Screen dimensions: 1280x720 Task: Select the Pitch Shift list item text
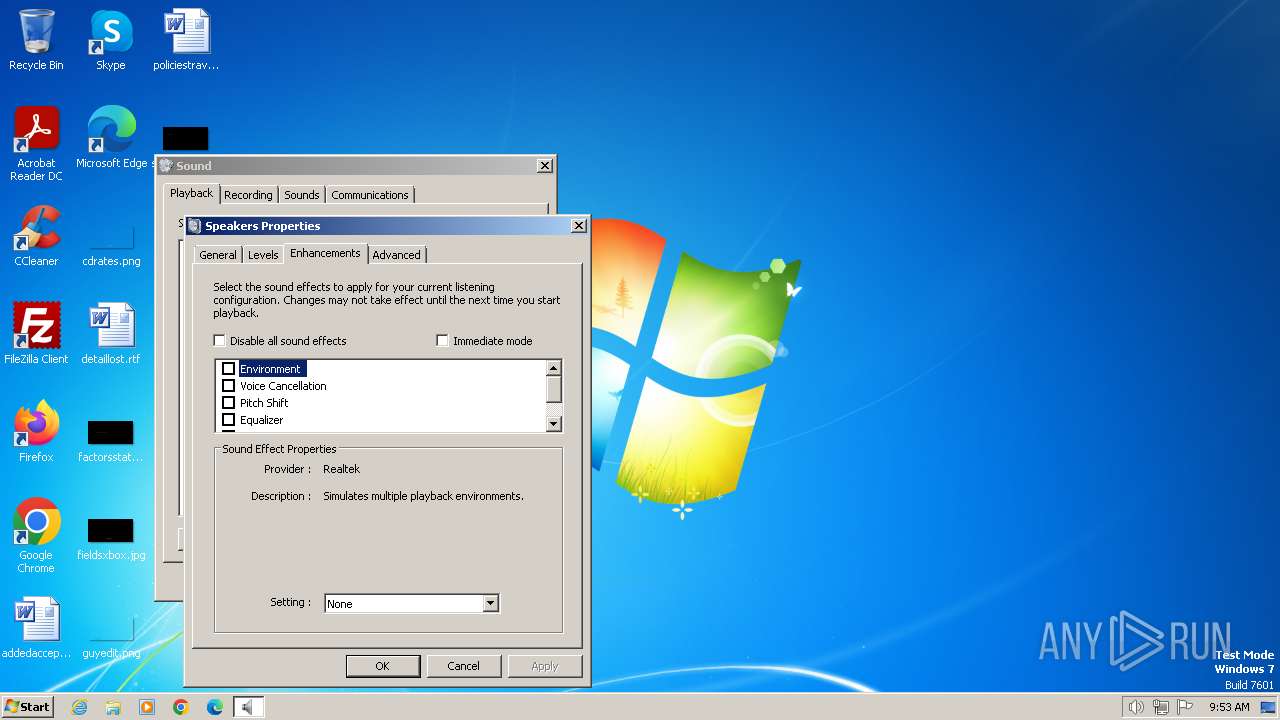pyautogui.click(x=264, y=403)
